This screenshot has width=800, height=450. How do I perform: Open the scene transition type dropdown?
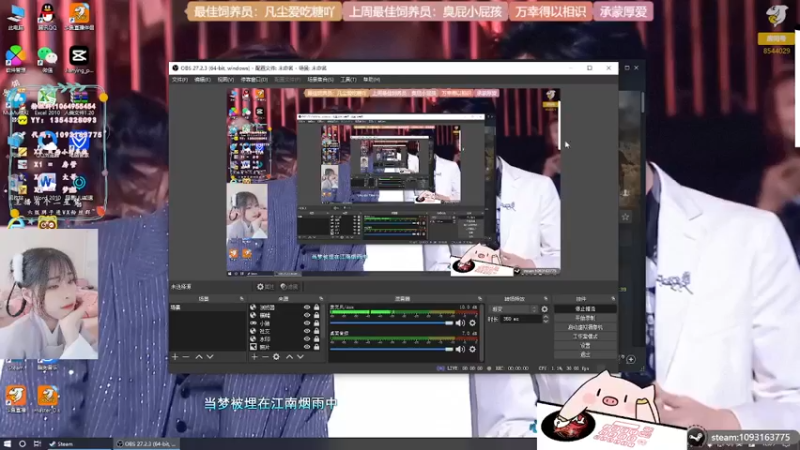click(513, 309)
